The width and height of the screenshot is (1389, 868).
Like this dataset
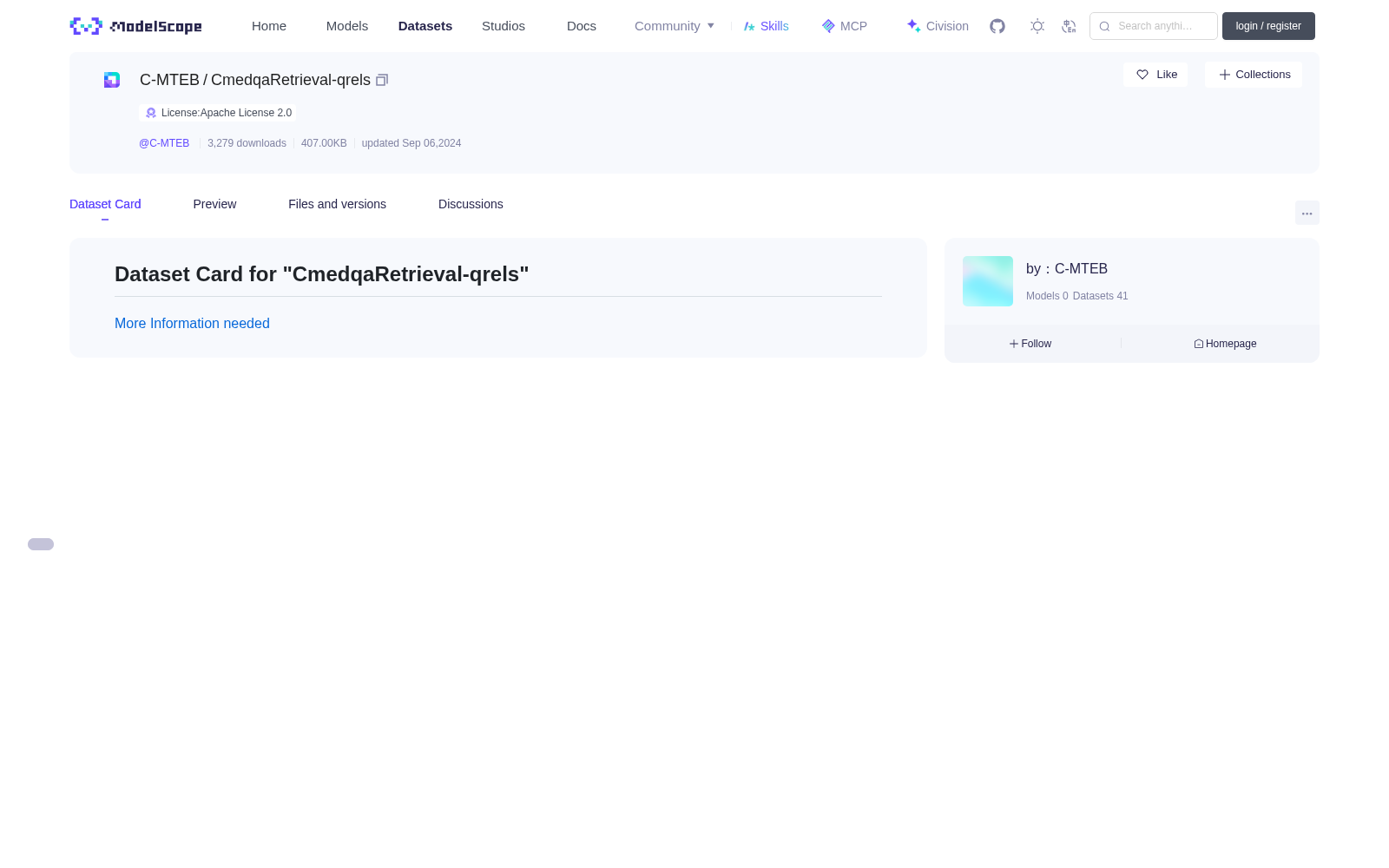click(x=1155, y=75)
